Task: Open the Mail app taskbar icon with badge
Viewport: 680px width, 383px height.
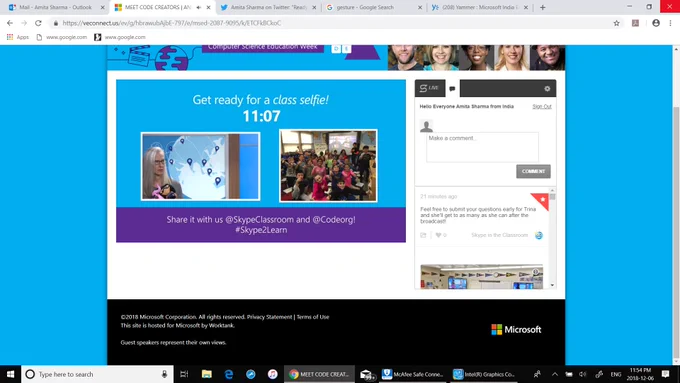Action: [x=367, y=374]
